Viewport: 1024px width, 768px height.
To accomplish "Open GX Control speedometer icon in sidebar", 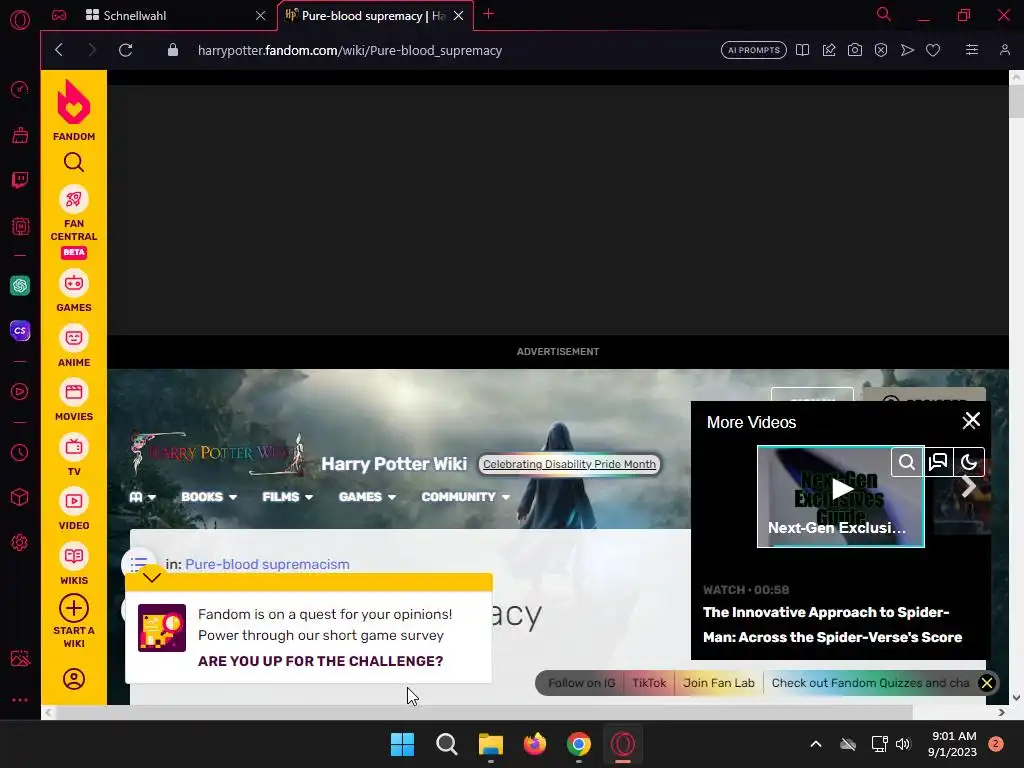I will tap(20, 89).
